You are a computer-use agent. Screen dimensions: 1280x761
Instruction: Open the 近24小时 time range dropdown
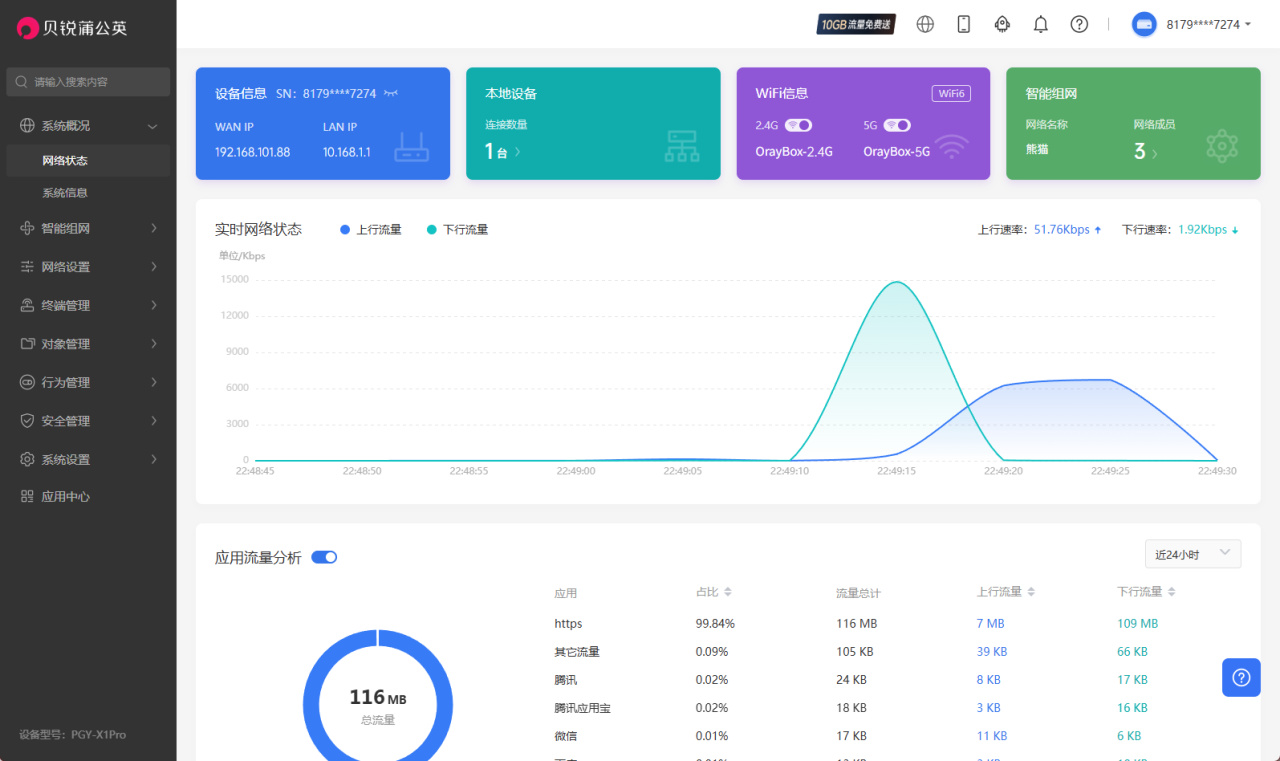(x=1193, y=554)
